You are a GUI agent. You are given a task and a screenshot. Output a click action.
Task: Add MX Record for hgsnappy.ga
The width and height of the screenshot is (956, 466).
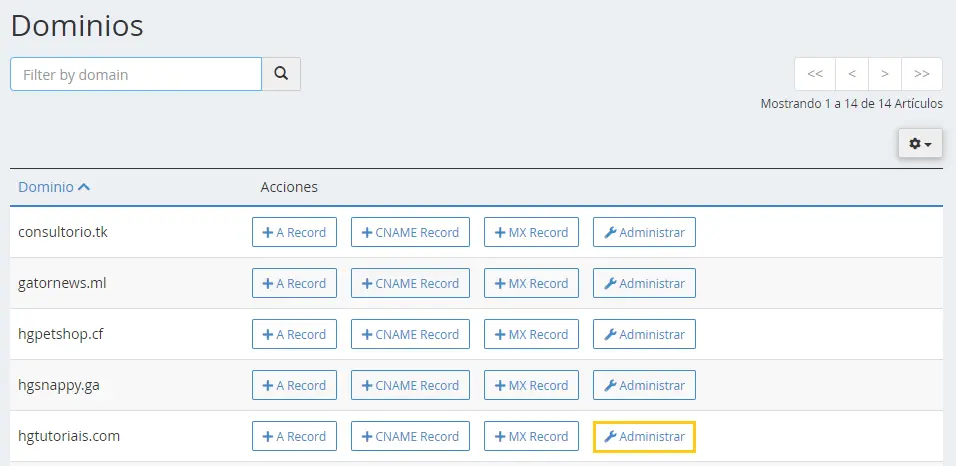532,385
